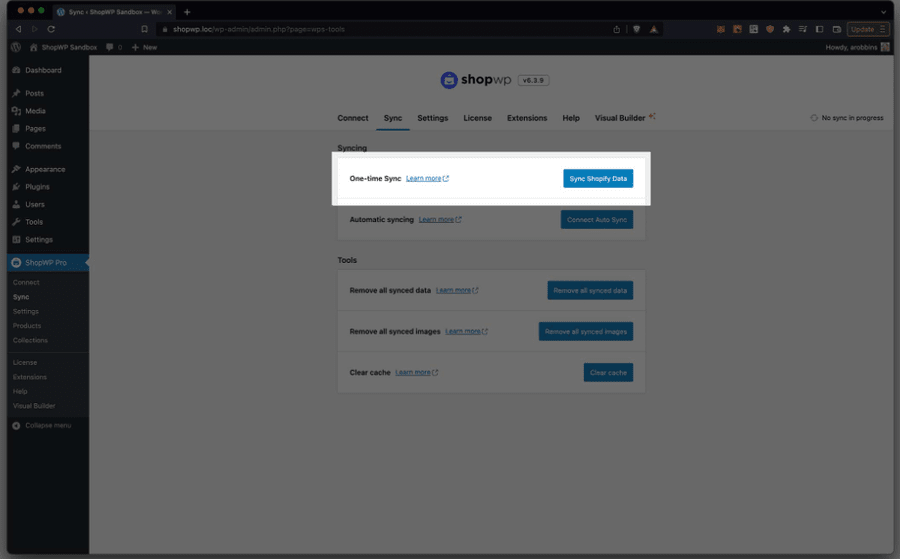This screenshot has width=900, height=559.
Task: Open the Settings tab in ShopWP
Action: (432, 118)
